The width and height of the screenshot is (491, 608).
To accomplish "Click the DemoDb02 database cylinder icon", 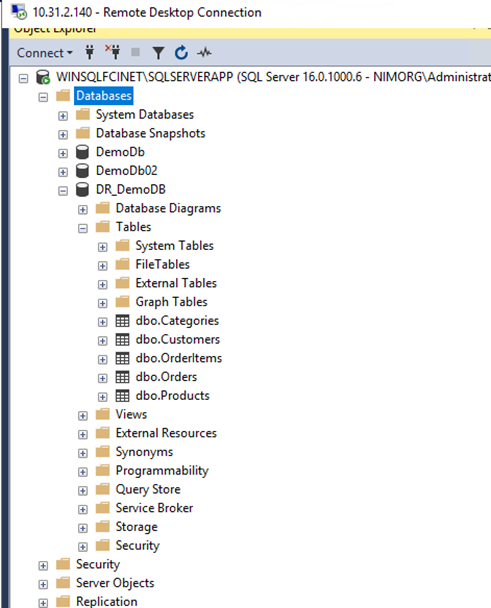I will (x=82, y=171).
